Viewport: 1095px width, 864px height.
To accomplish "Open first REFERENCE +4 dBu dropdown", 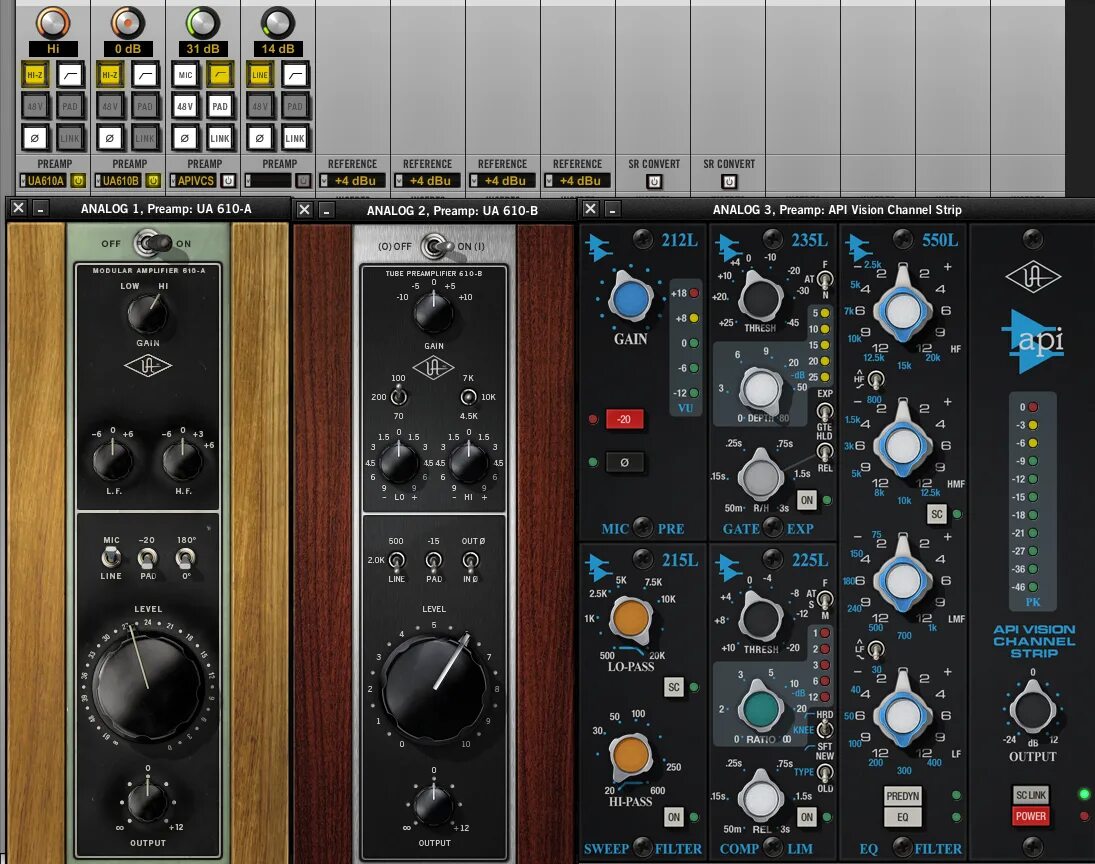I will coord(352,181).
